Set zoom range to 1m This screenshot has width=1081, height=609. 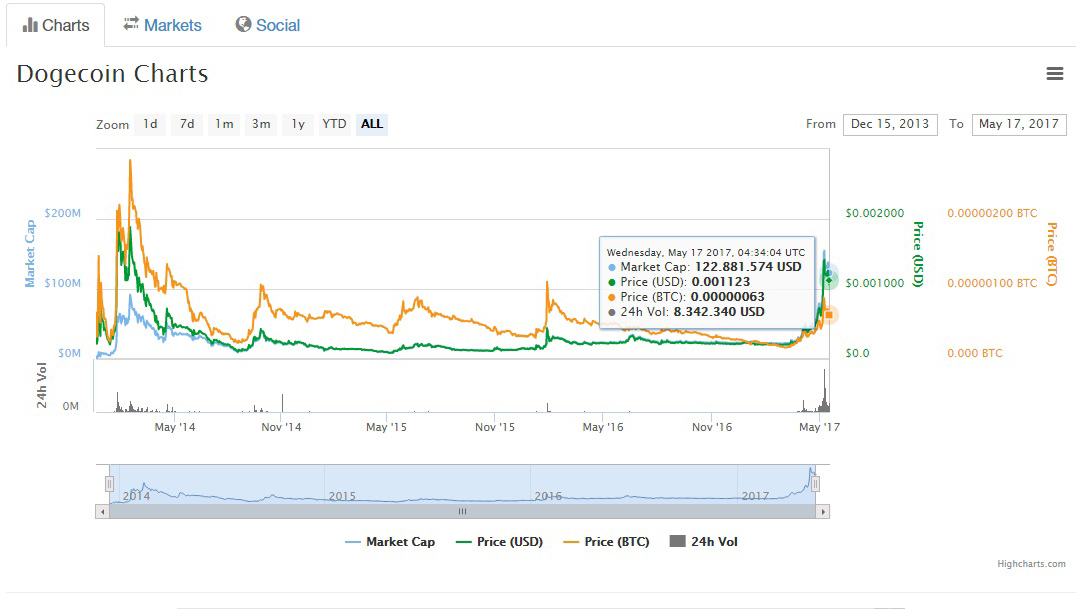point(224,124)
